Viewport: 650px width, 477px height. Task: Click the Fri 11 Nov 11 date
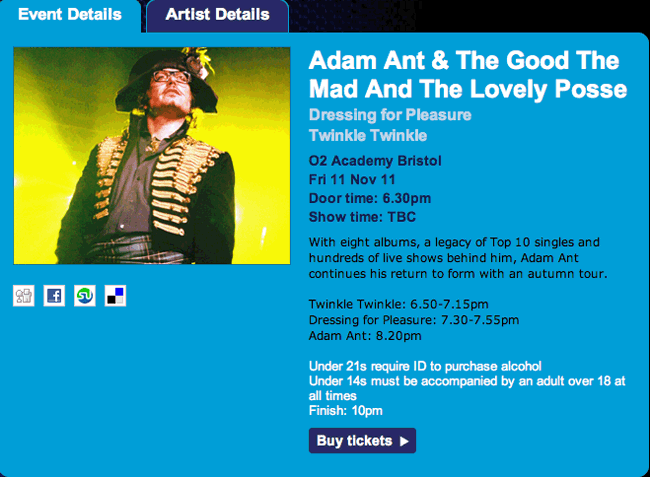pos(353,179)
